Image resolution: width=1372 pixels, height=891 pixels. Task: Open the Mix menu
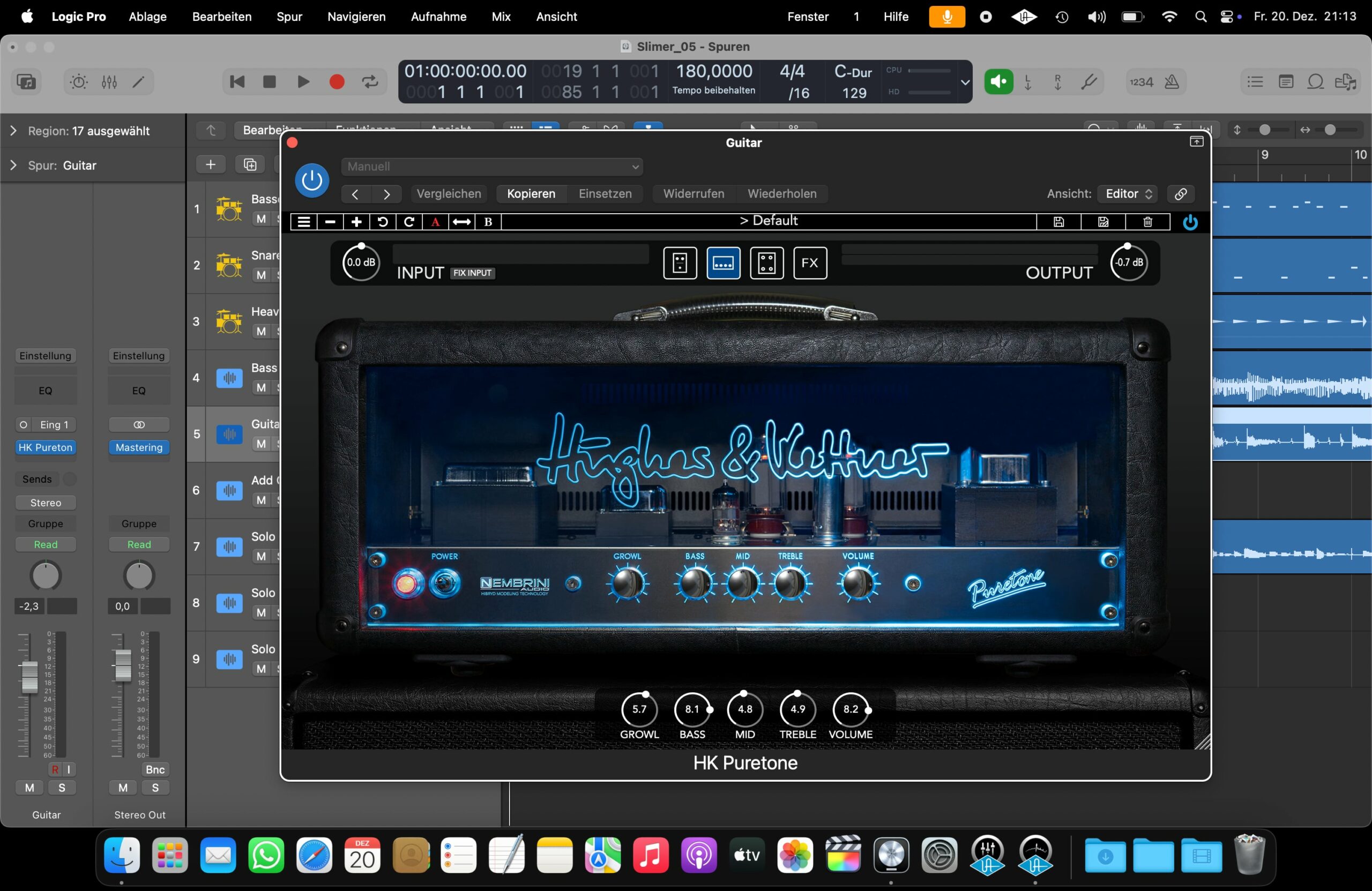(501, 17)
